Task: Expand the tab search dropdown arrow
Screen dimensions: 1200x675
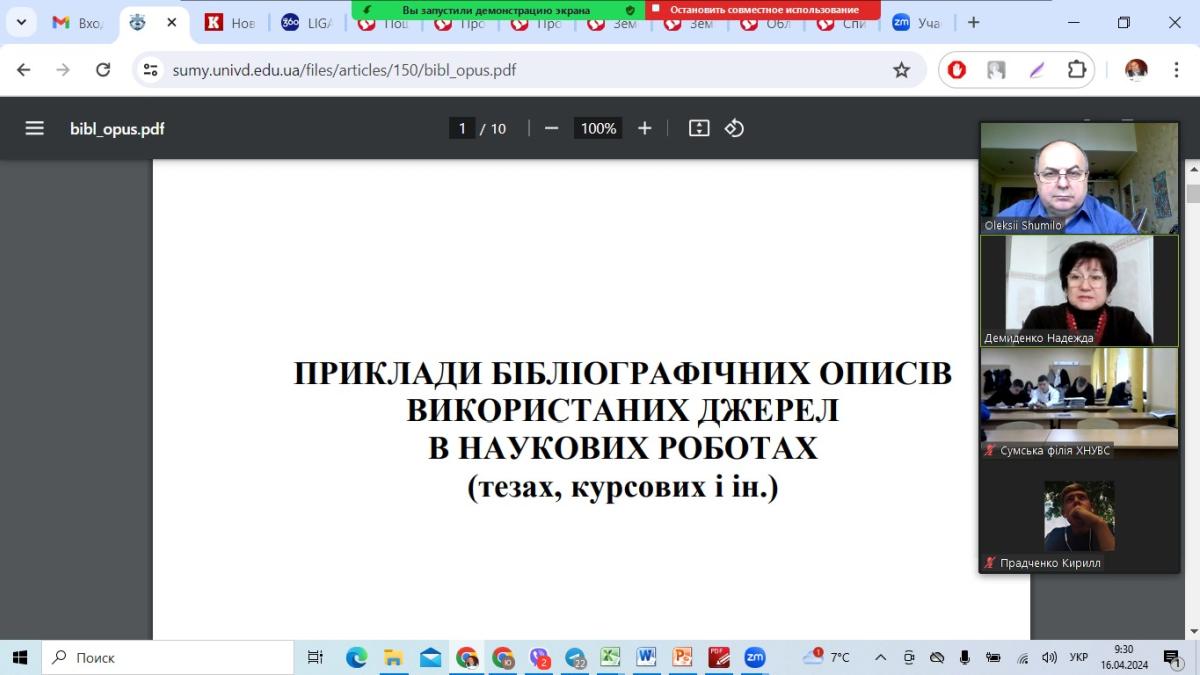Action: pos(20,22)
